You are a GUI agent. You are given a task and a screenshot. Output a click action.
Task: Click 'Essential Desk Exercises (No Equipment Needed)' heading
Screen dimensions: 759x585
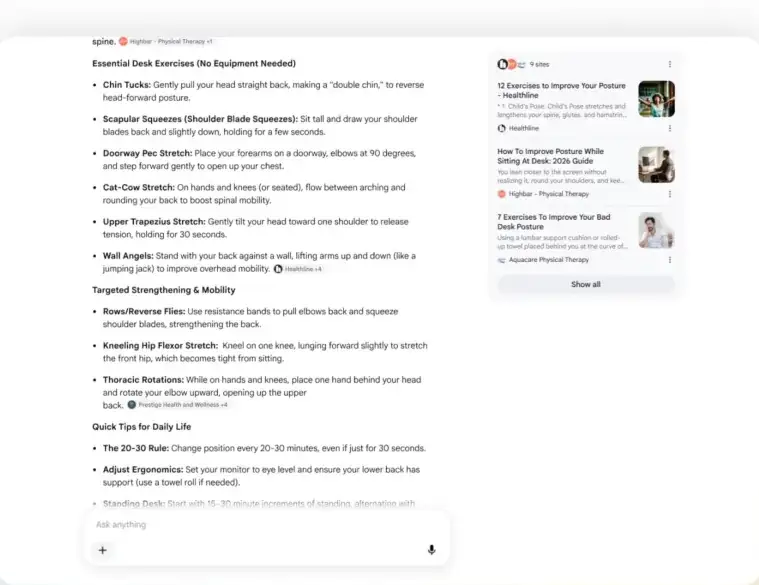click(x=194, y=63)
